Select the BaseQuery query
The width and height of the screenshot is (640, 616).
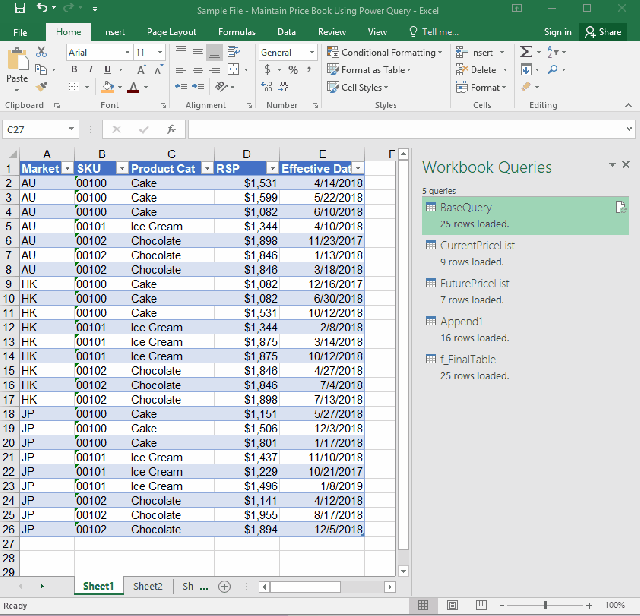(525, 216)
